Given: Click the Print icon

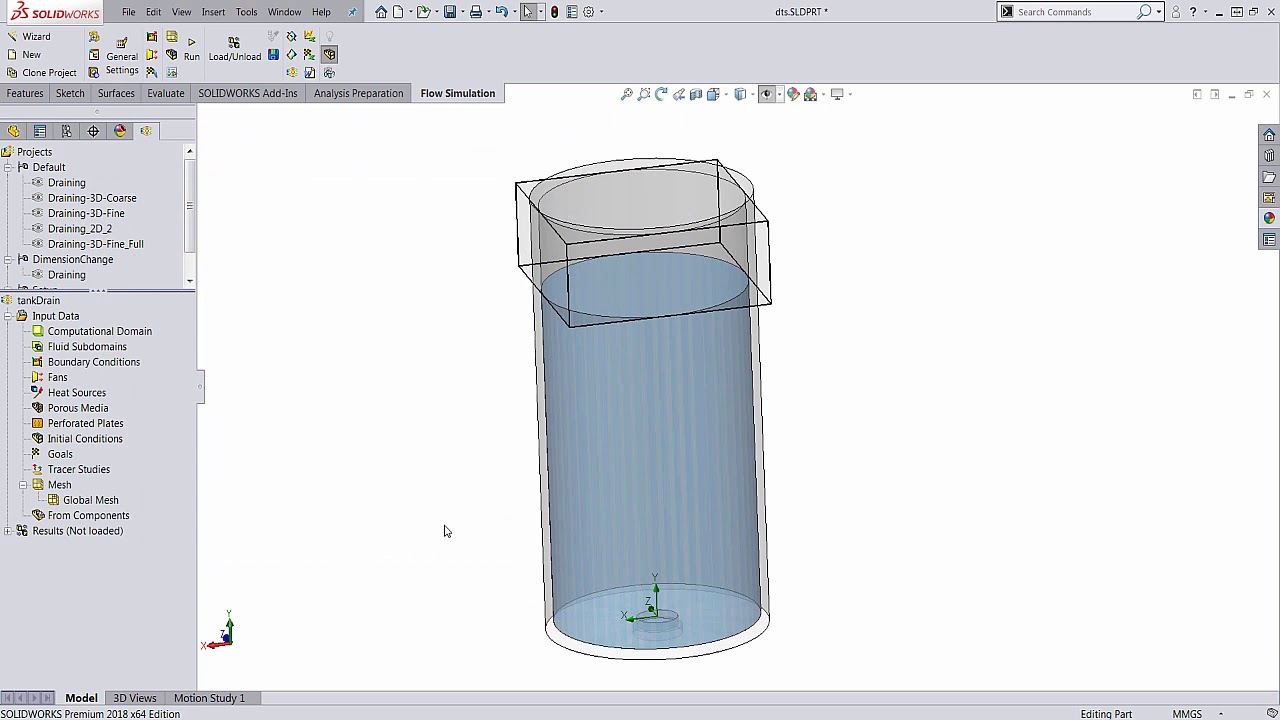Looking at the screenshot, I should click(476, 12).
